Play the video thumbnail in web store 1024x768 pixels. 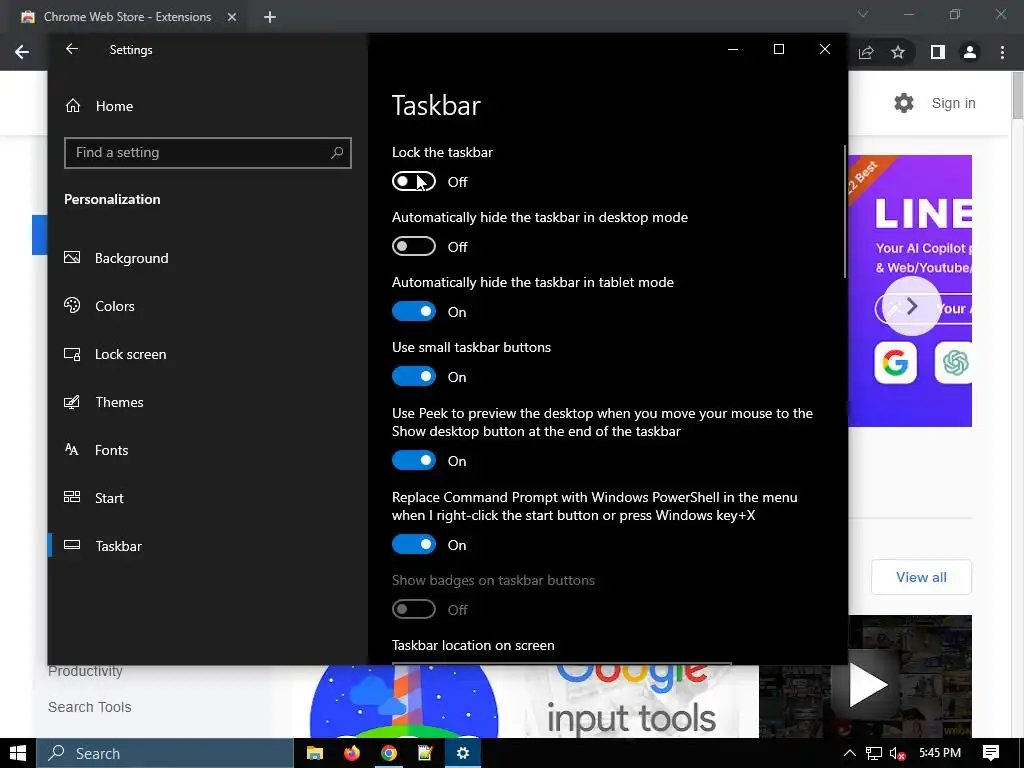coord(868,685)
